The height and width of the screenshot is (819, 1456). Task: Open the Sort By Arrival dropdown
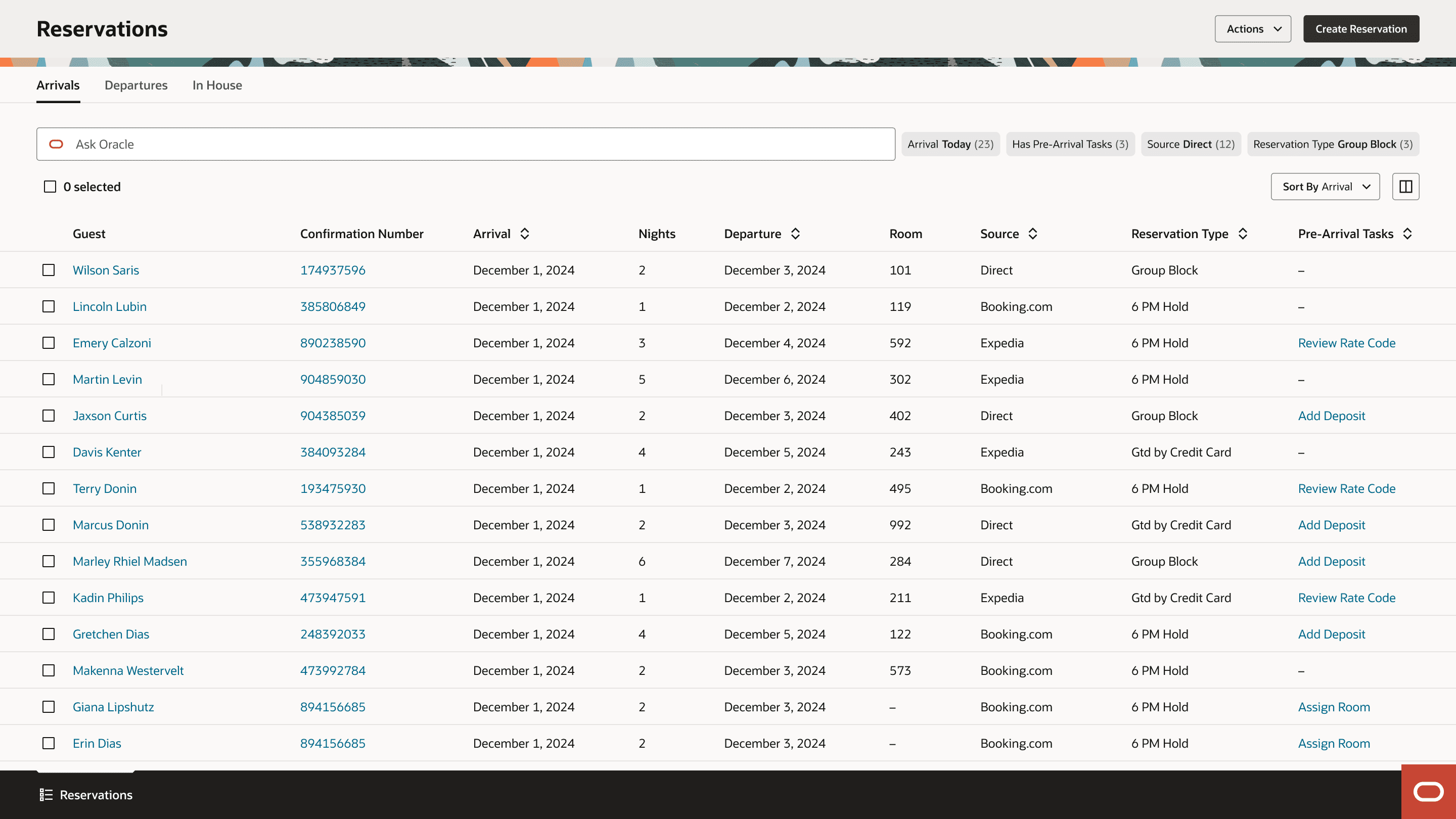(1325, 187)
